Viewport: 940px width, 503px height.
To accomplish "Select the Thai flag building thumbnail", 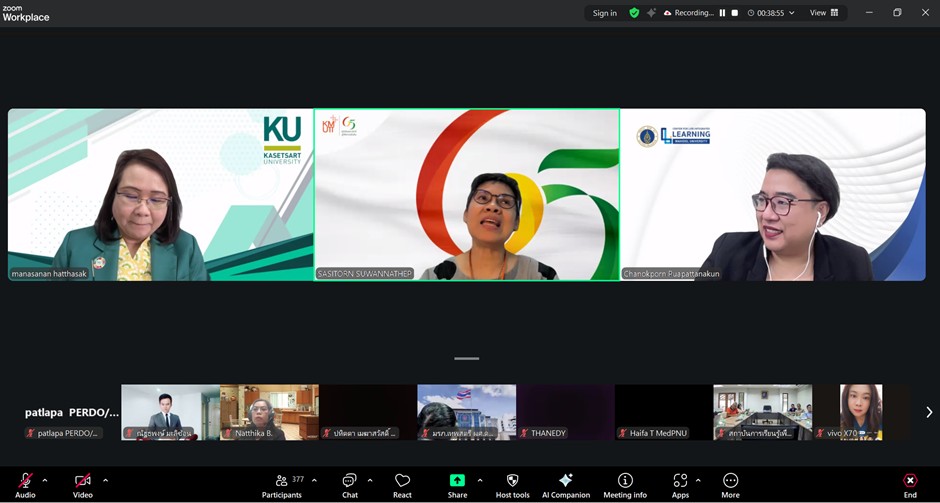I will (x=466, y=412).
